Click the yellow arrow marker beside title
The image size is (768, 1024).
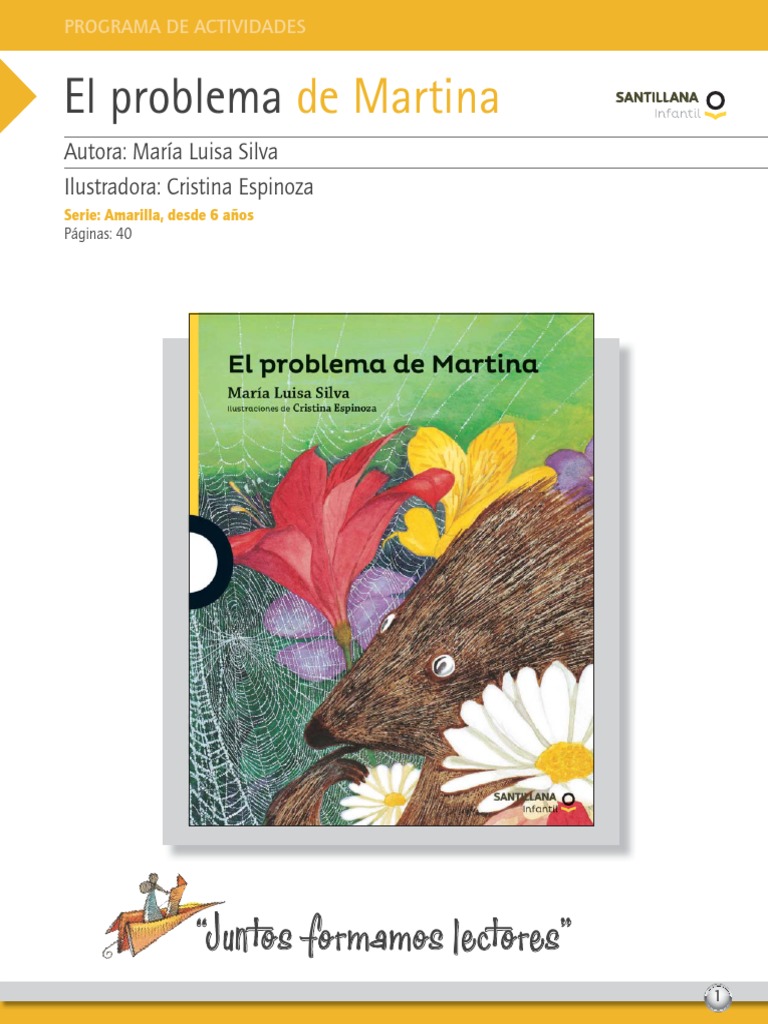point(18,95)
